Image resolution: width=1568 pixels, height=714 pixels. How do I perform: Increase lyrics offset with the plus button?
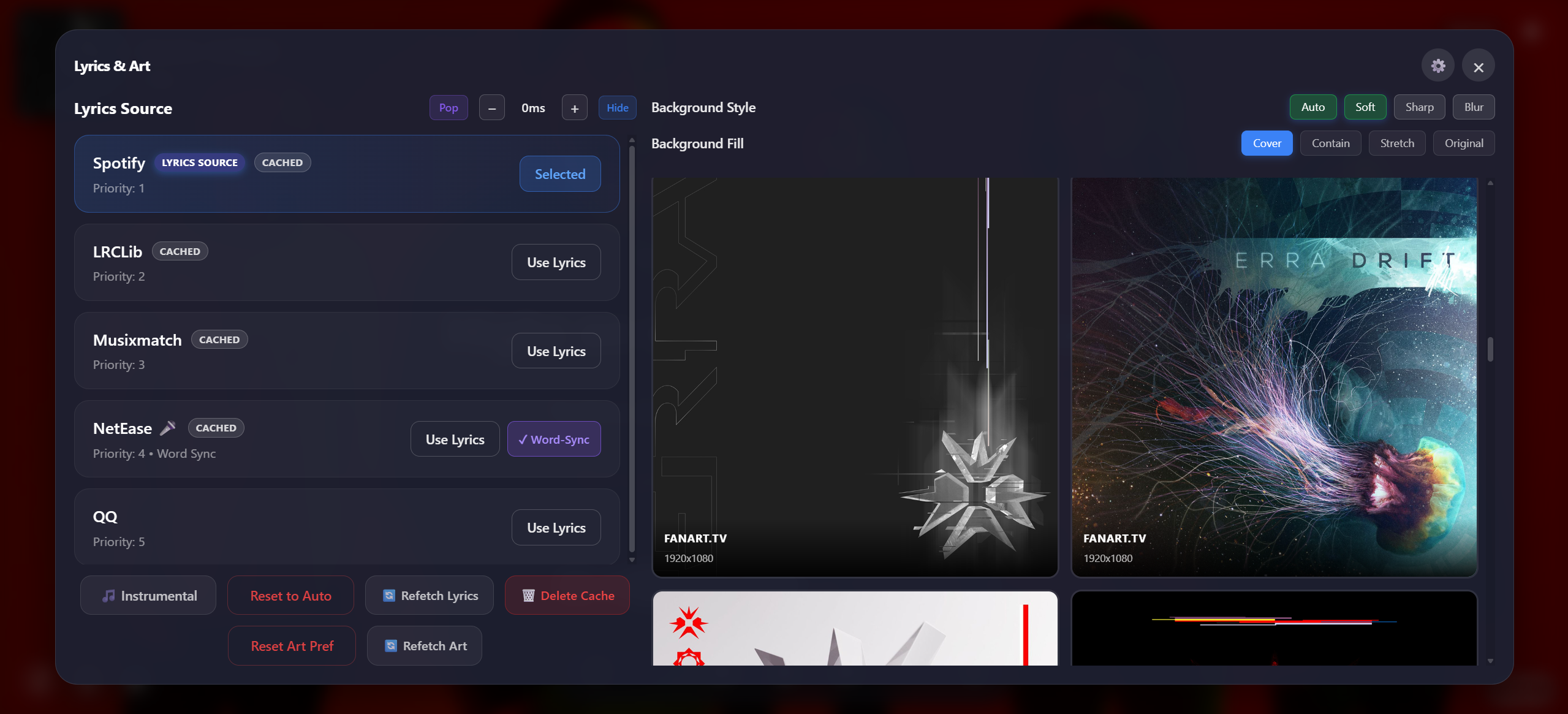pos(574,107)
